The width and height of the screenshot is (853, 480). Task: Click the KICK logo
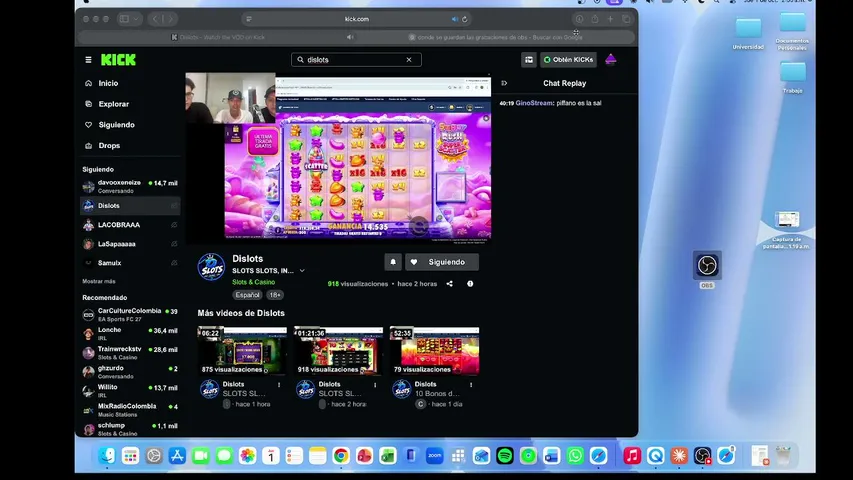118,60
